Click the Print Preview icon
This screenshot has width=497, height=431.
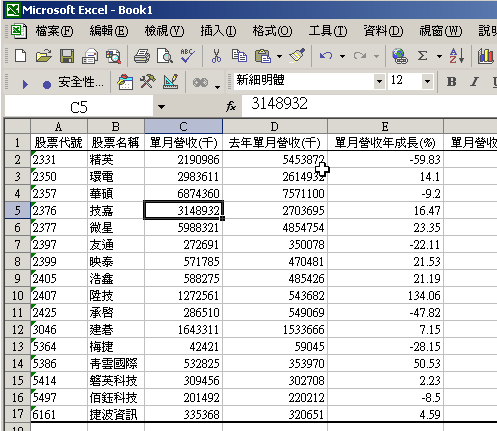point(165,56)
